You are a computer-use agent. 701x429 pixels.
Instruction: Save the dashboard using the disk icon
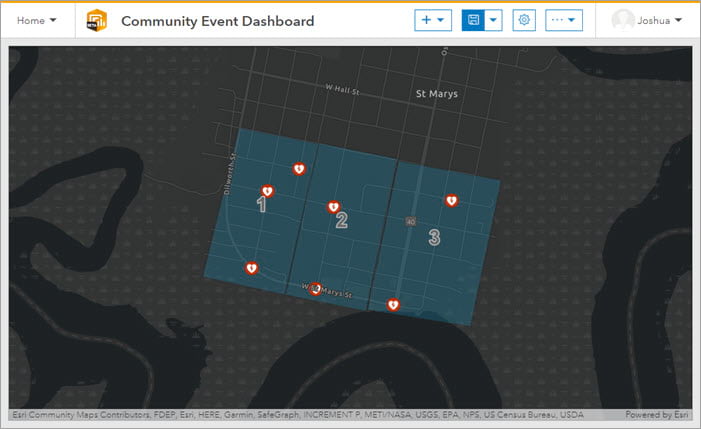[x=473, y=20]
